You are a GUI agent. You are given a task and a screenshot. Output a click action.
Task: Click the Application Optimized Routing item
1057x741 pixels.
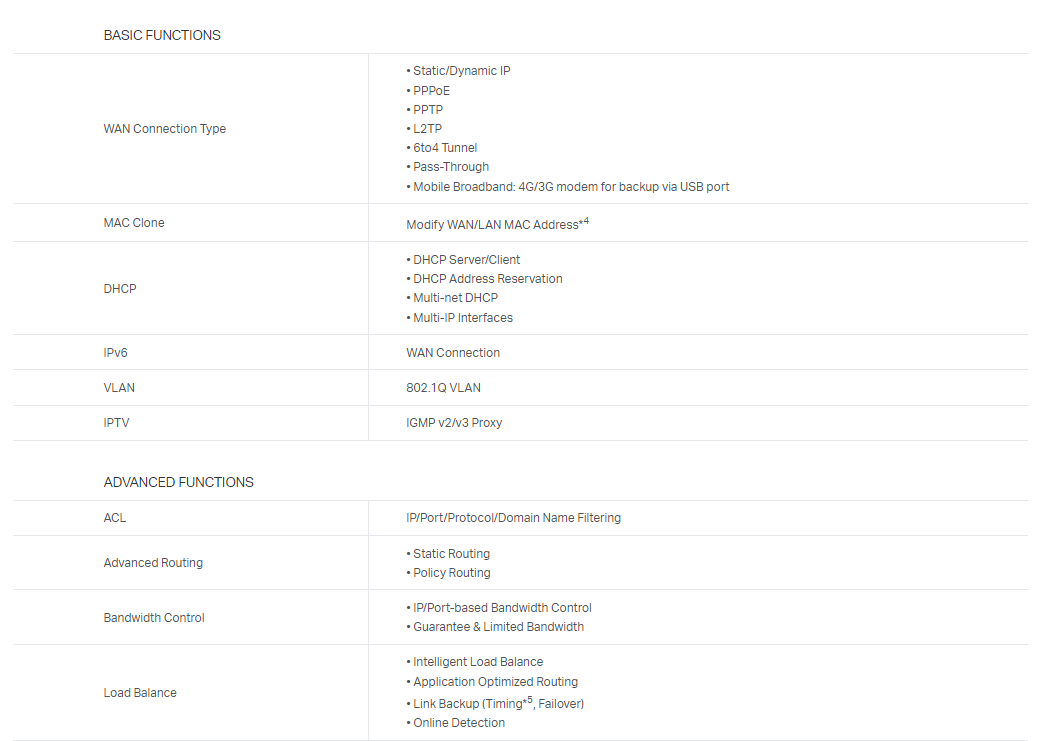click(x=495, y=682)
